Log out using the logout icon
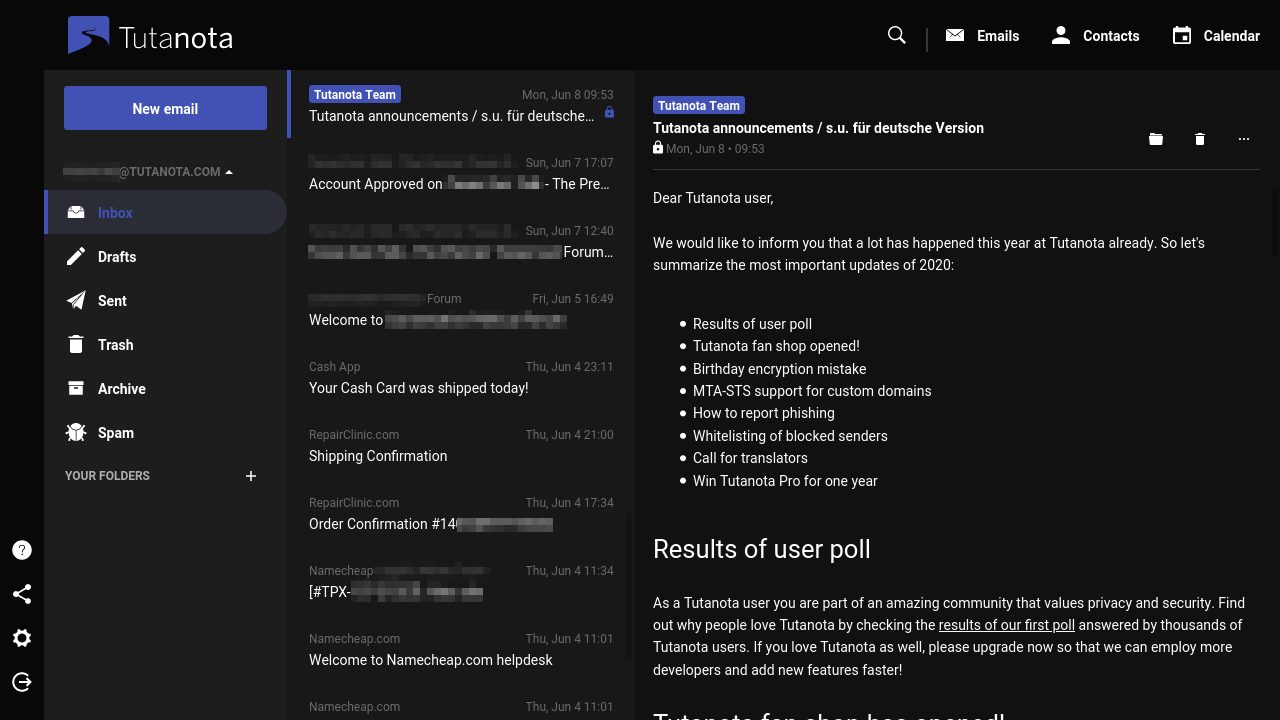Screen dimensions: 1280x720 pyautogui.click(x=22, y=682)
